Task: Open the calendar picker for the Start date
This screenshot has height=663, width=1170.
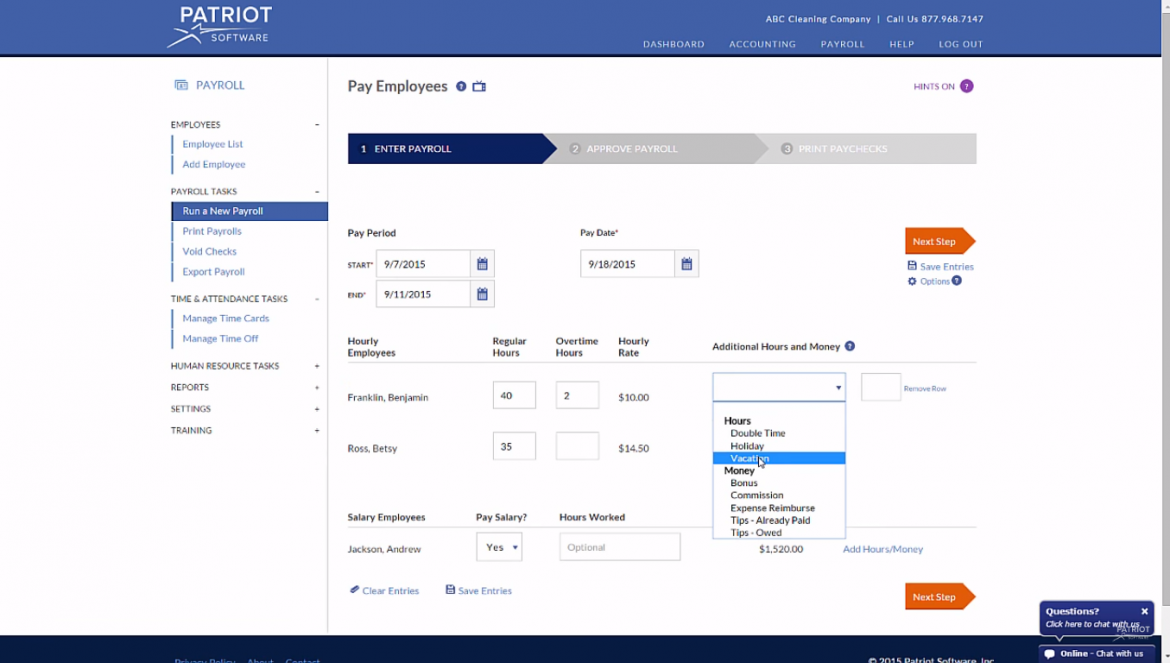Action: [x=481, y=263]
